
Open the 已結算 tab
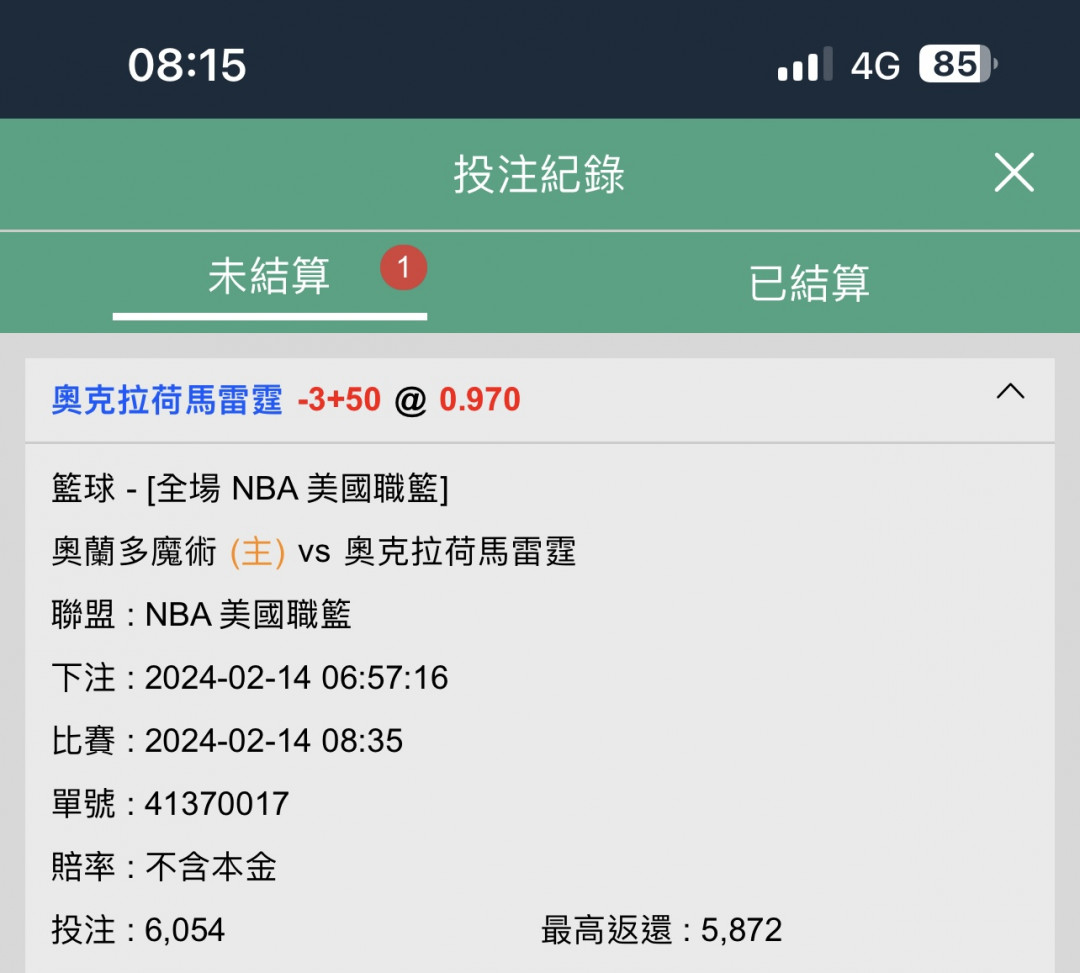[x=809, y=282]
